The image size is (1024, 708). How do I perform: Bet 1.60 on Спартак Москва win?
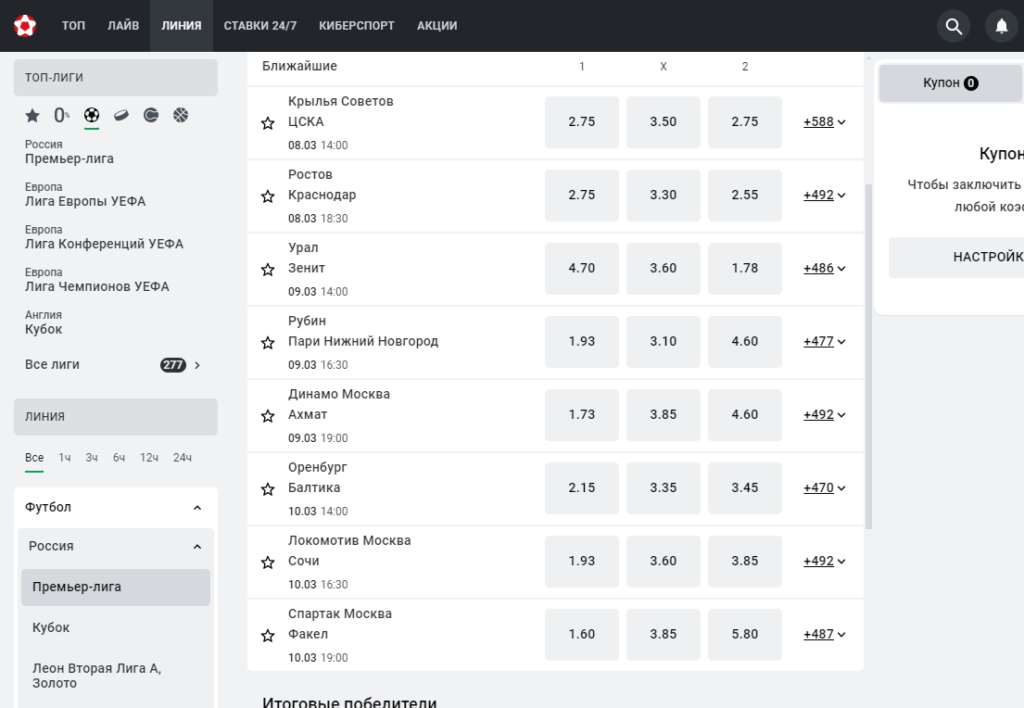coord(581,634)
